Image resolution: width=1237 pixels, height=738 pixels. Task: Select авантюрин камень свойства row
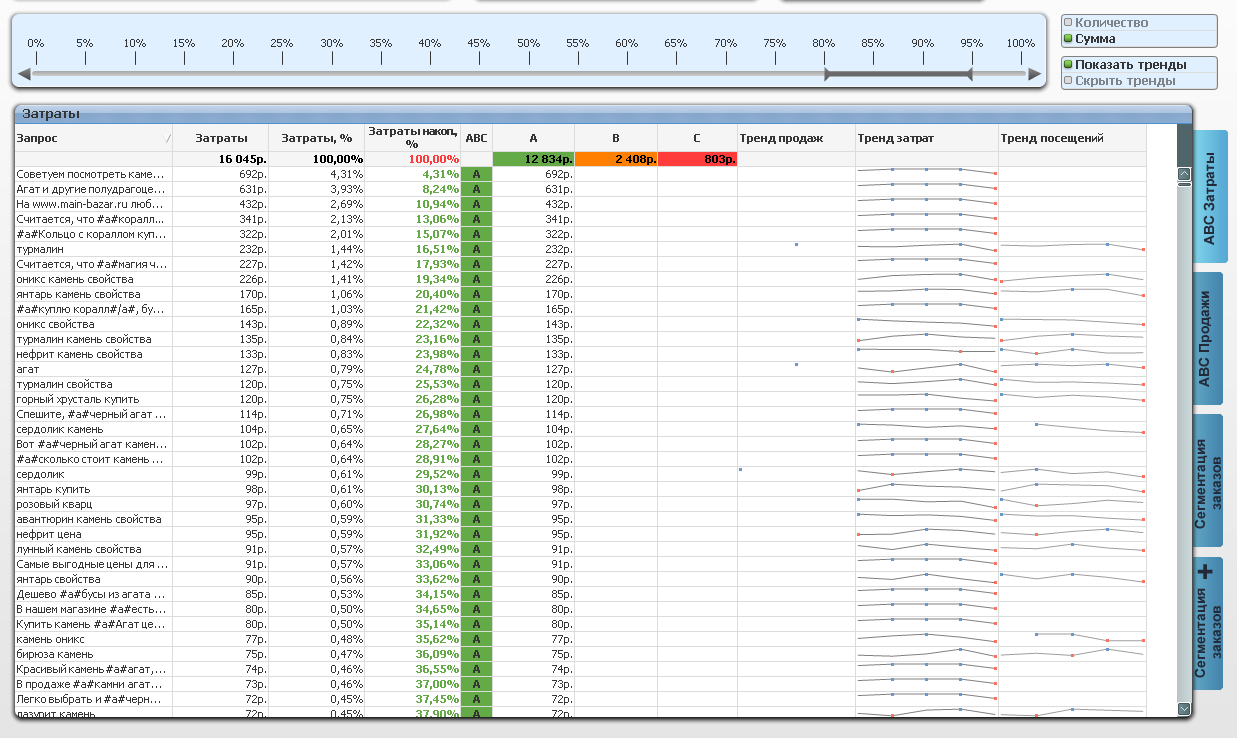coord(93,519)
